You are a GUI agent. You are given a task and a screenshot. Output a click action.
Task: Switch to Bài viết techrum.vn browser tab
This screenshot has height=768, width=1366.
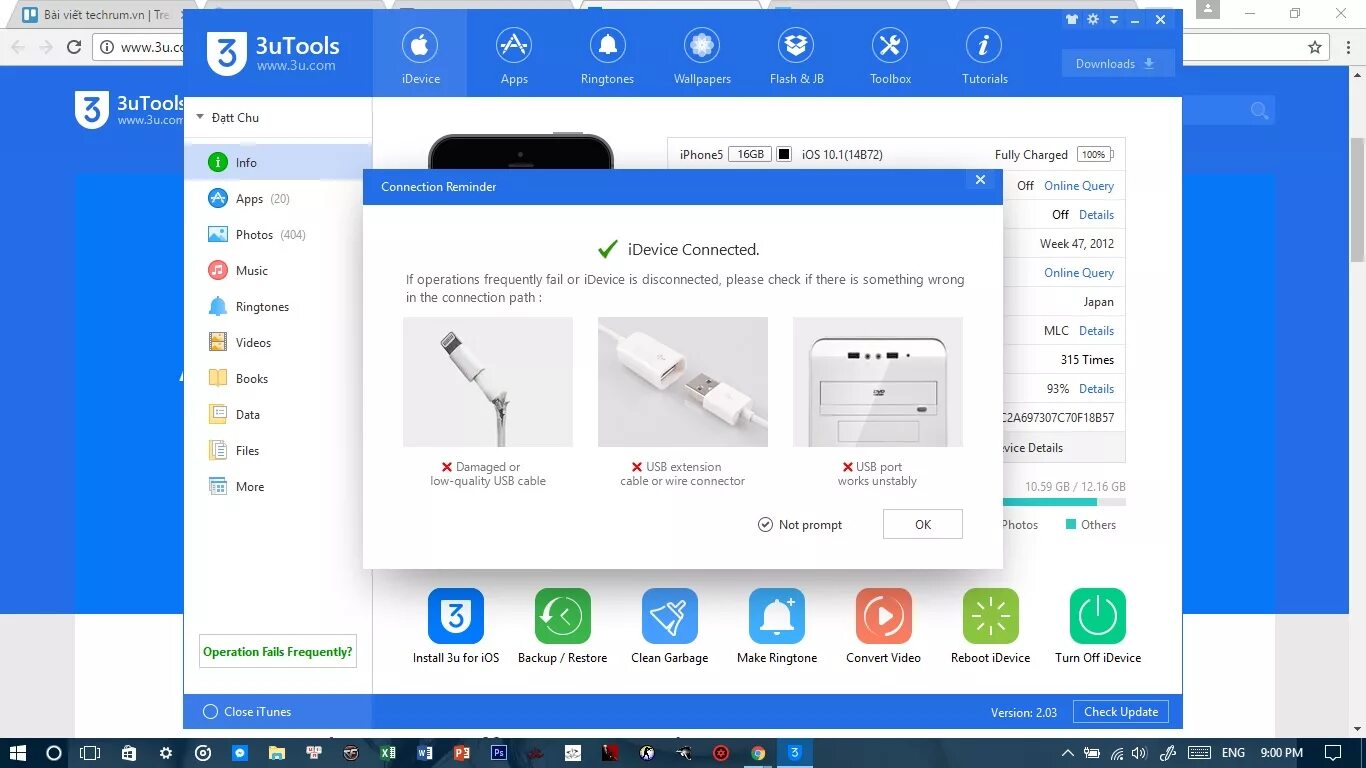(98, 15)
